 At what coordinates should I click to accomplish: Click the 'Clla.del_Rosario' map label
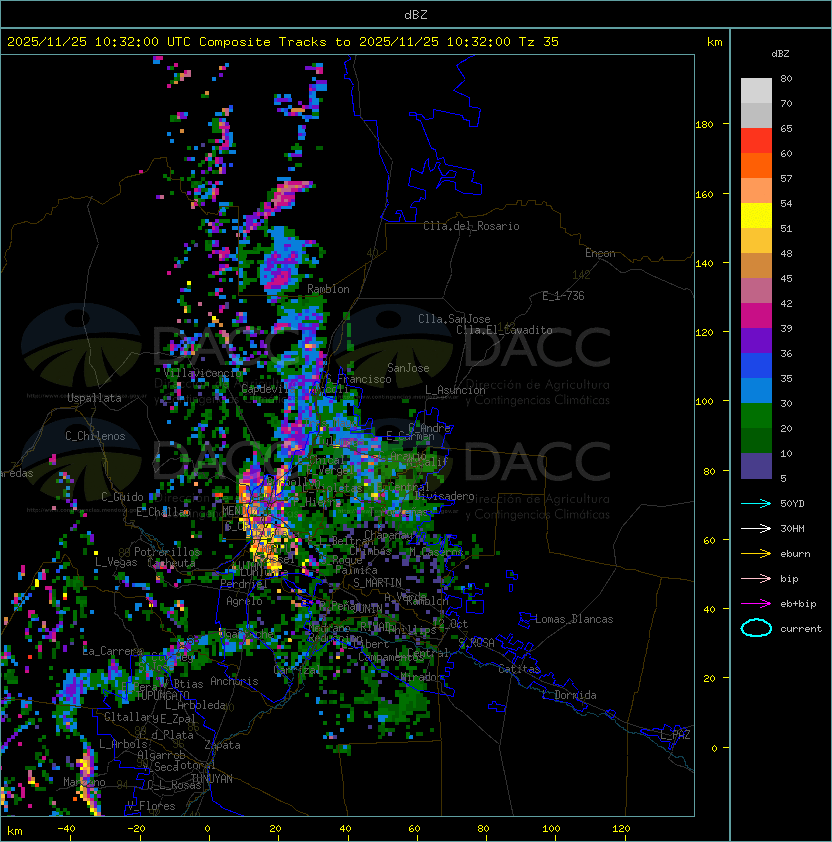tap(471, 226)
